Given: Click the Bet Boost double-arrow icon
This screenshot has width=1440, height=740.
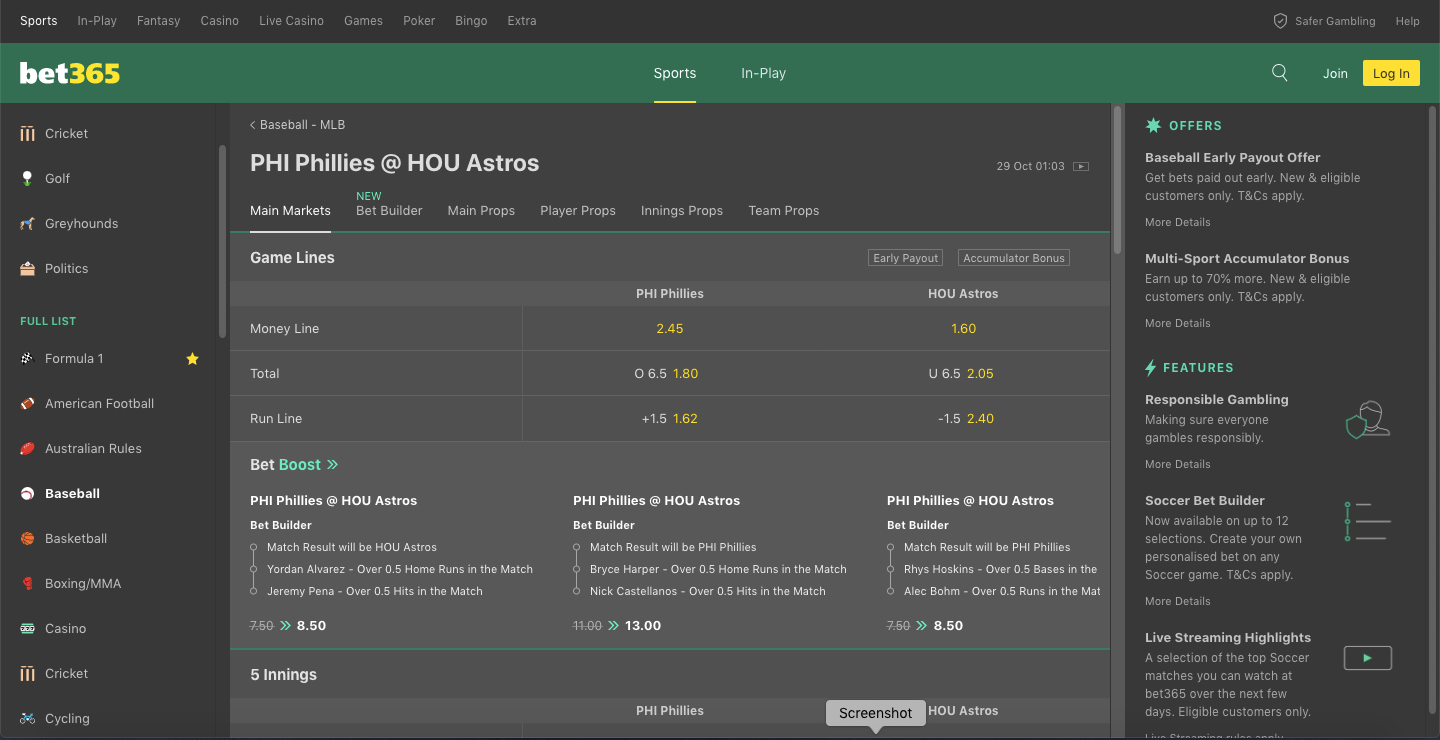Looking at the screenshot, I should (x=333, y=465).
